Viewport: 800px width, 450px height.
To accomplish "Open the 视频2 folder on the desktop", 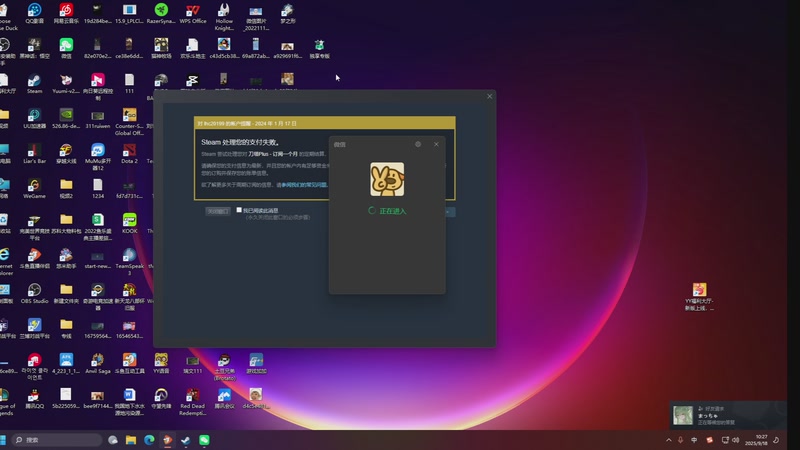I will click(66, 189).
